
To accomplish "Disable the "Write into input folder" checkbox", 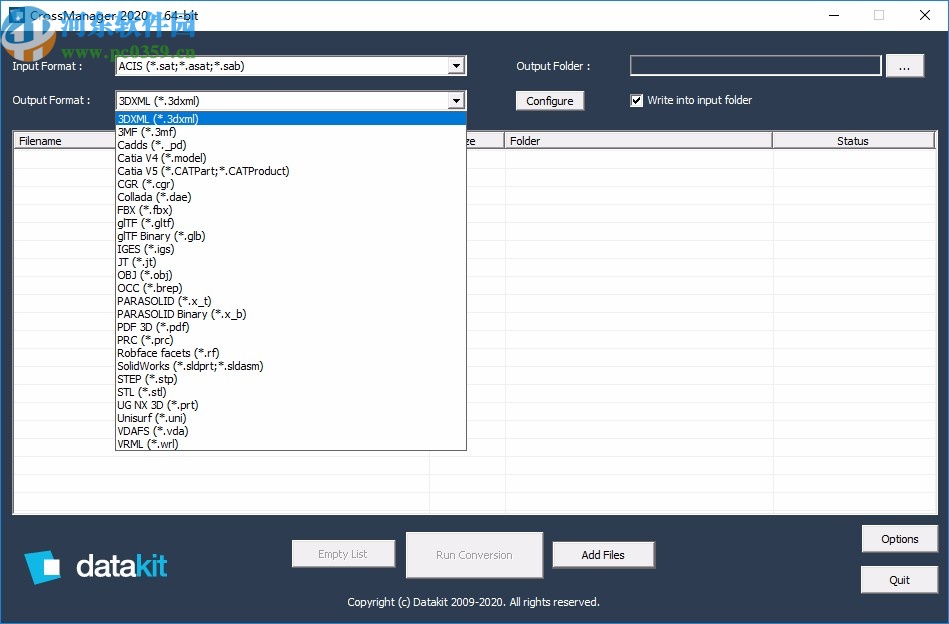I will 637,100.
